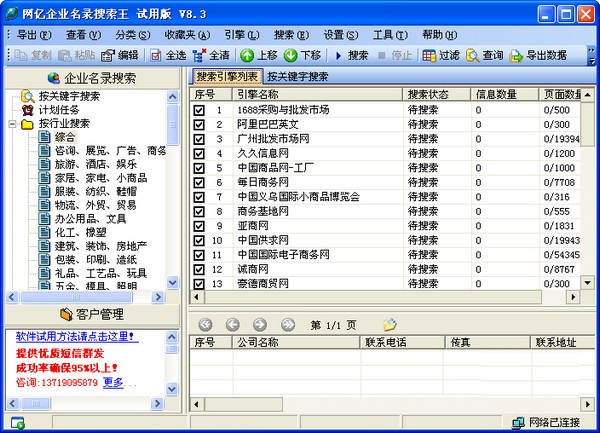Uncheck engine 阿里巴巴英文
The height and width of the screenshot is (433, 600).
pyautogui.click(x=199, y=125)
